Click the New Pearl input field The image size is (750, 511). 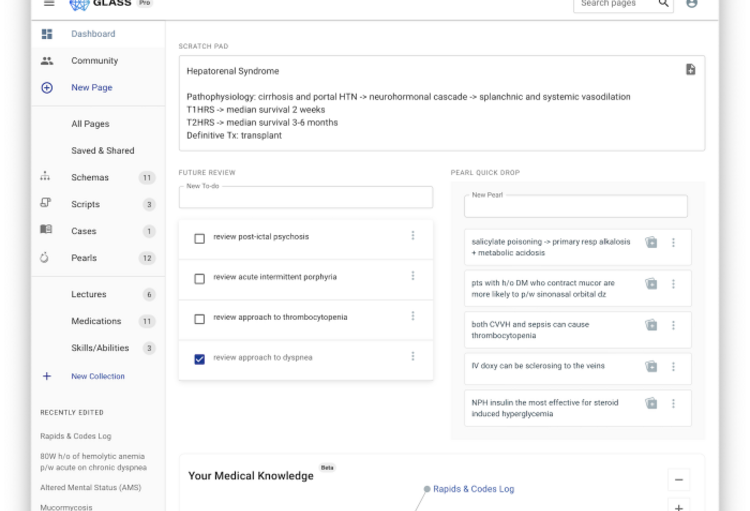coord(575,206)
